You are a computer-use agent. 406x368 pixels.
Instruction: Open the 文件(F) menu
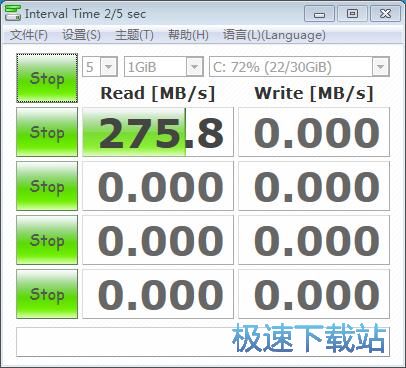[29, 35]
